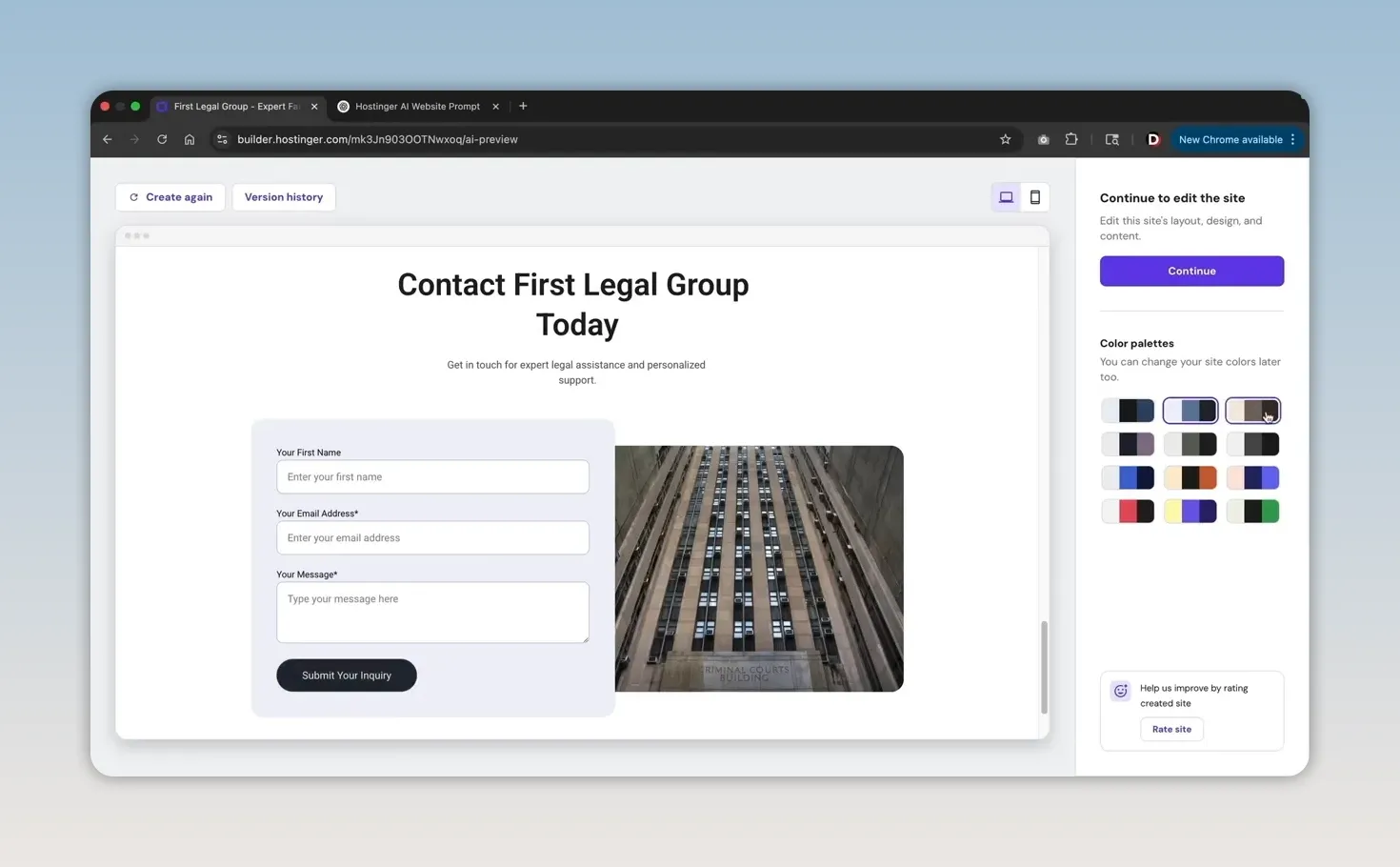
Task: Click the camera extension icon in toolbar
Action: (1044, 139)
